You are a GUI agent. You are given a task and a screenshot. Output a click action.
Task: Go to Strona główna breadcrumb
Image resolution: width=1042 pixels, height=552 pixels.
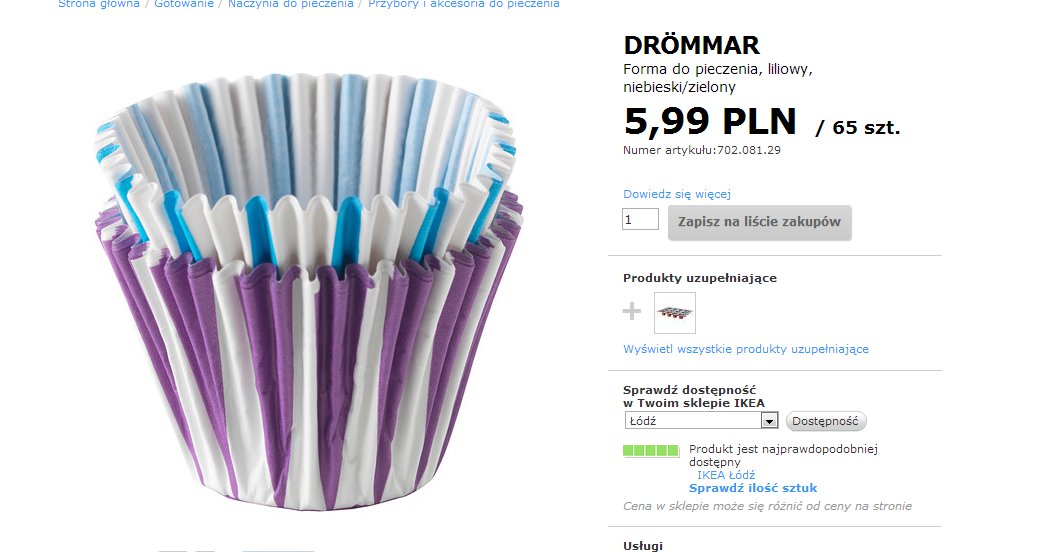click(99, 4)
